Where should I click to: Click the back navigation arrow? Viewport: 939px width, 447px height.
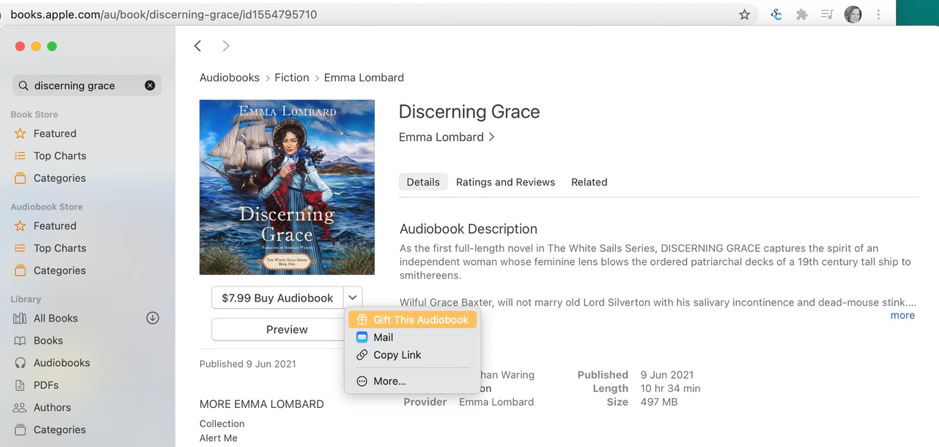(198, 46)
